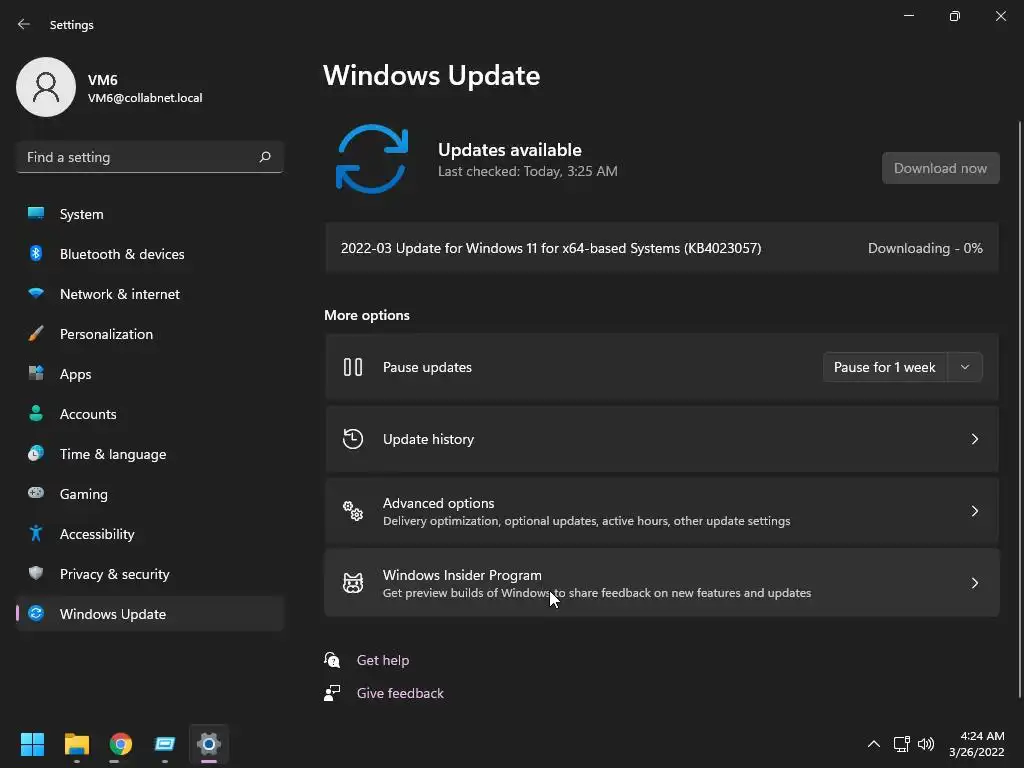Click the Downloading - 0% status text

925,248
